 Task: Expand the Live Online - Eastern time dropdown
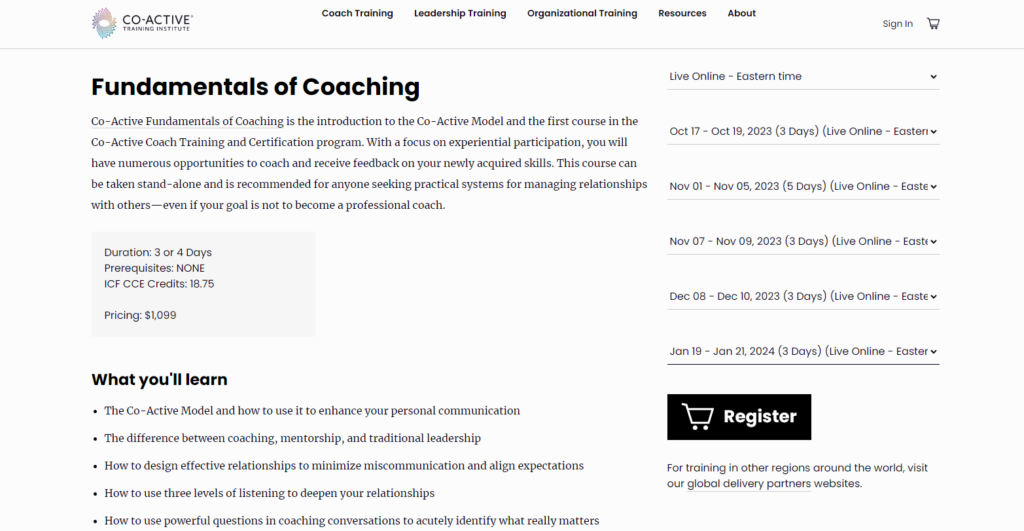(x=803, y=76)
